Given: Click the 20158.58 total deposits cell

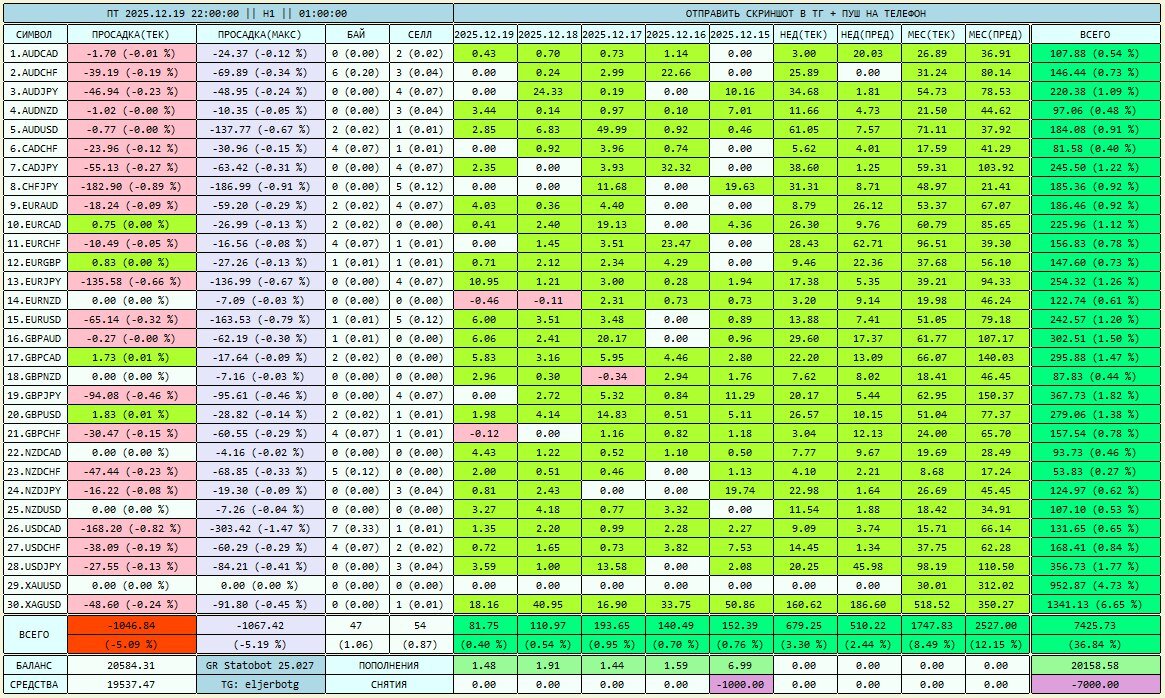Looking at the screenshot, I should [1095, 665].
